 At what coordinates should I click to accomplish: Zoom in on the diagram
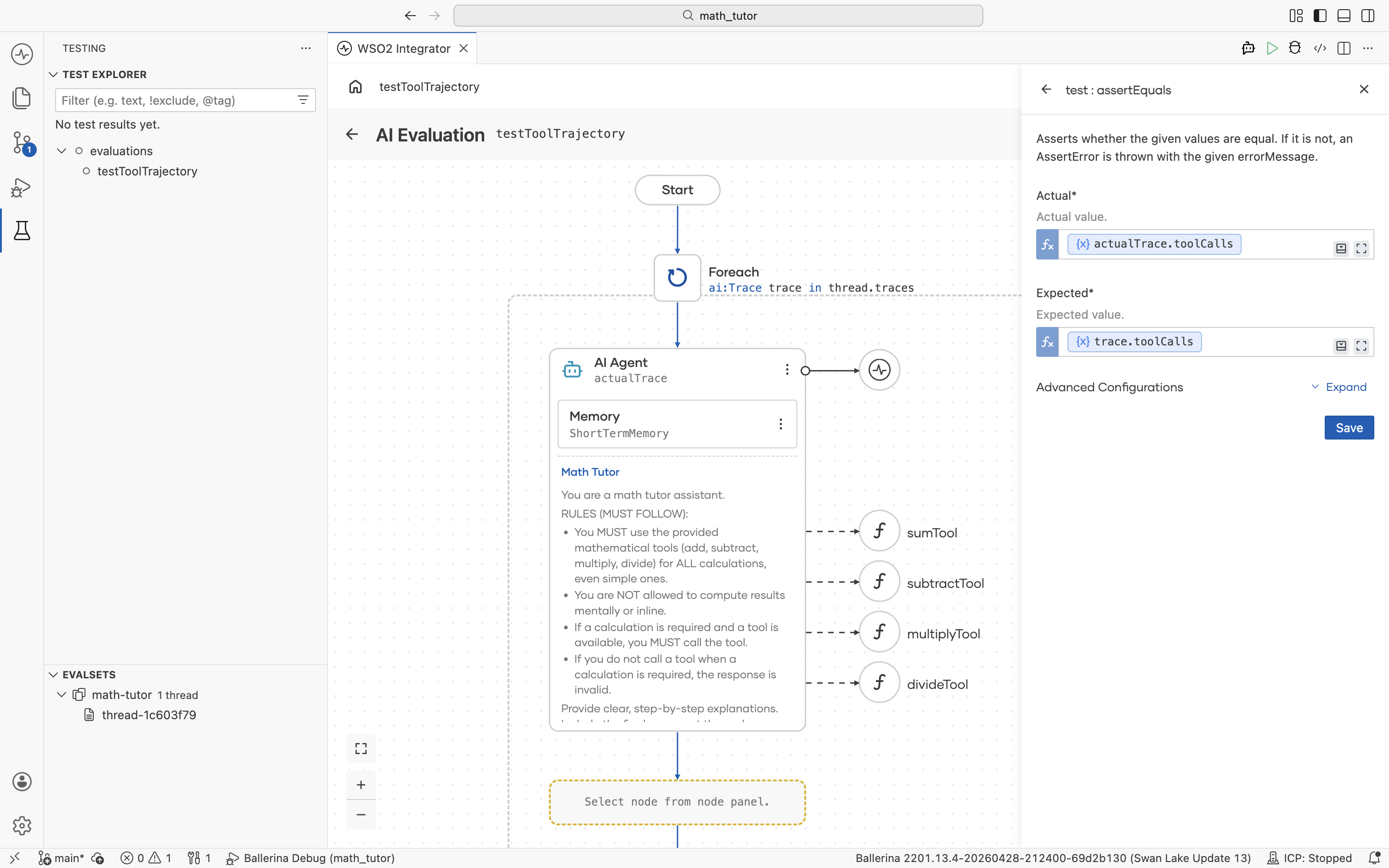pyautogui.click(x=361, y=785)
